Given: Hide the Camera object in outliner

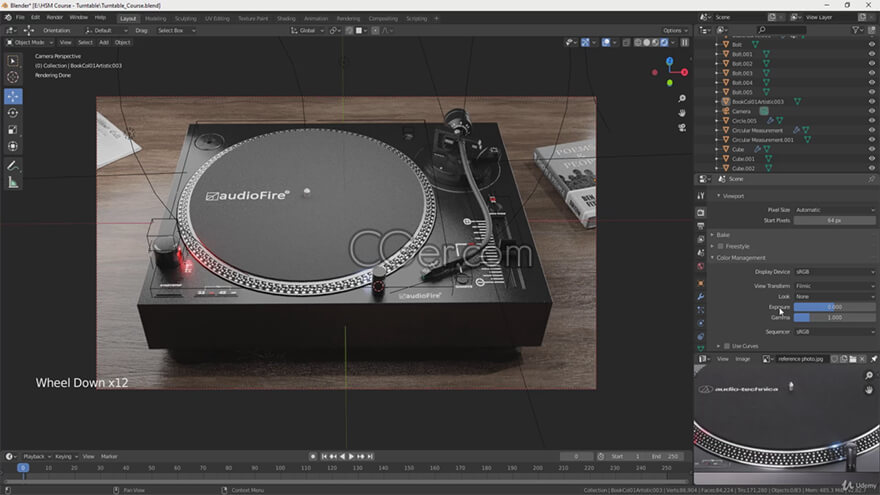Looking at the screenshot, I should click(872, 111).
